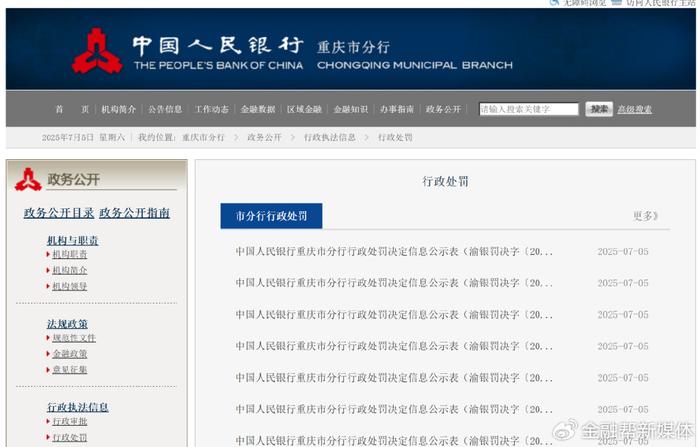Image resolution: width=700 pixels, height=447 pixels.
Task: Open 行政执法信息 section heading in sidebar
Action: point(78,407)
